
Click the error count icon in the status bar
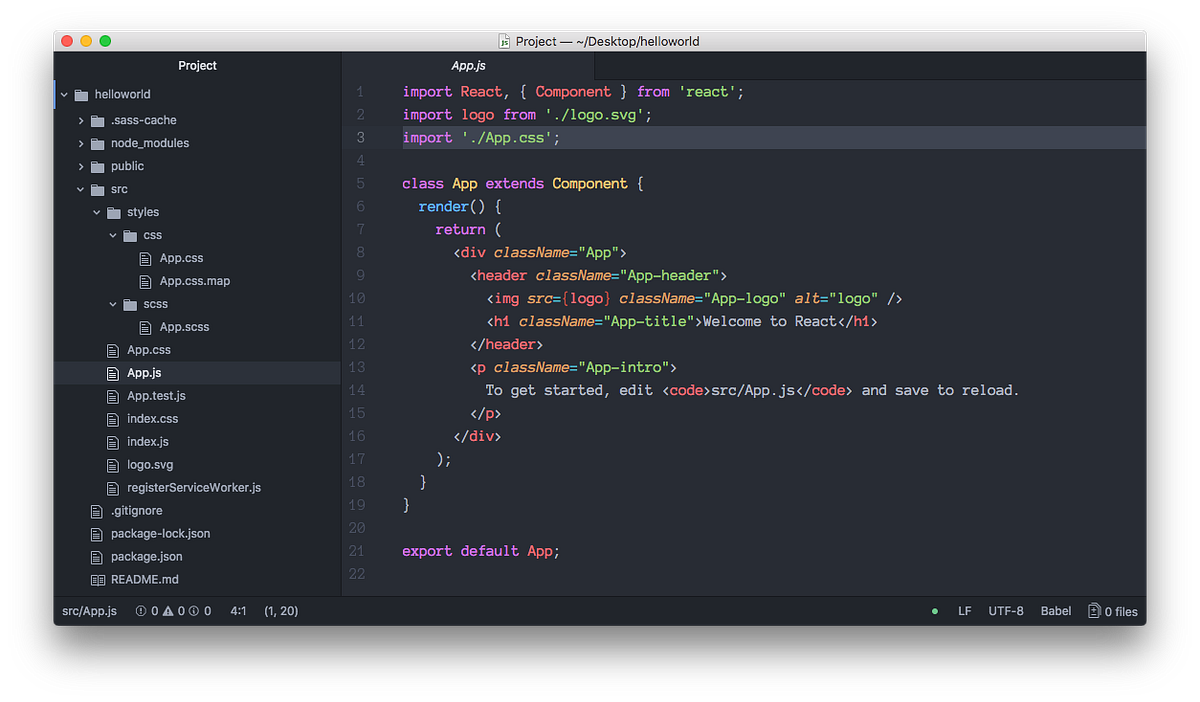click(141, 610)
